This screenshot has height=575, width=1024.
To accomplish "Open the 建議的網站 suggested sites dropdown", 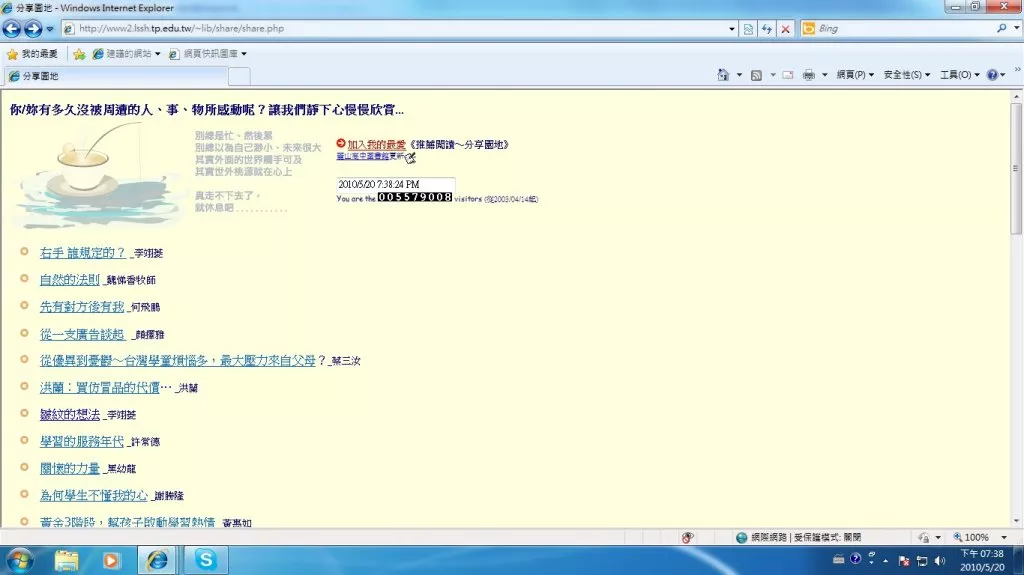I will (x=127, y=54).
